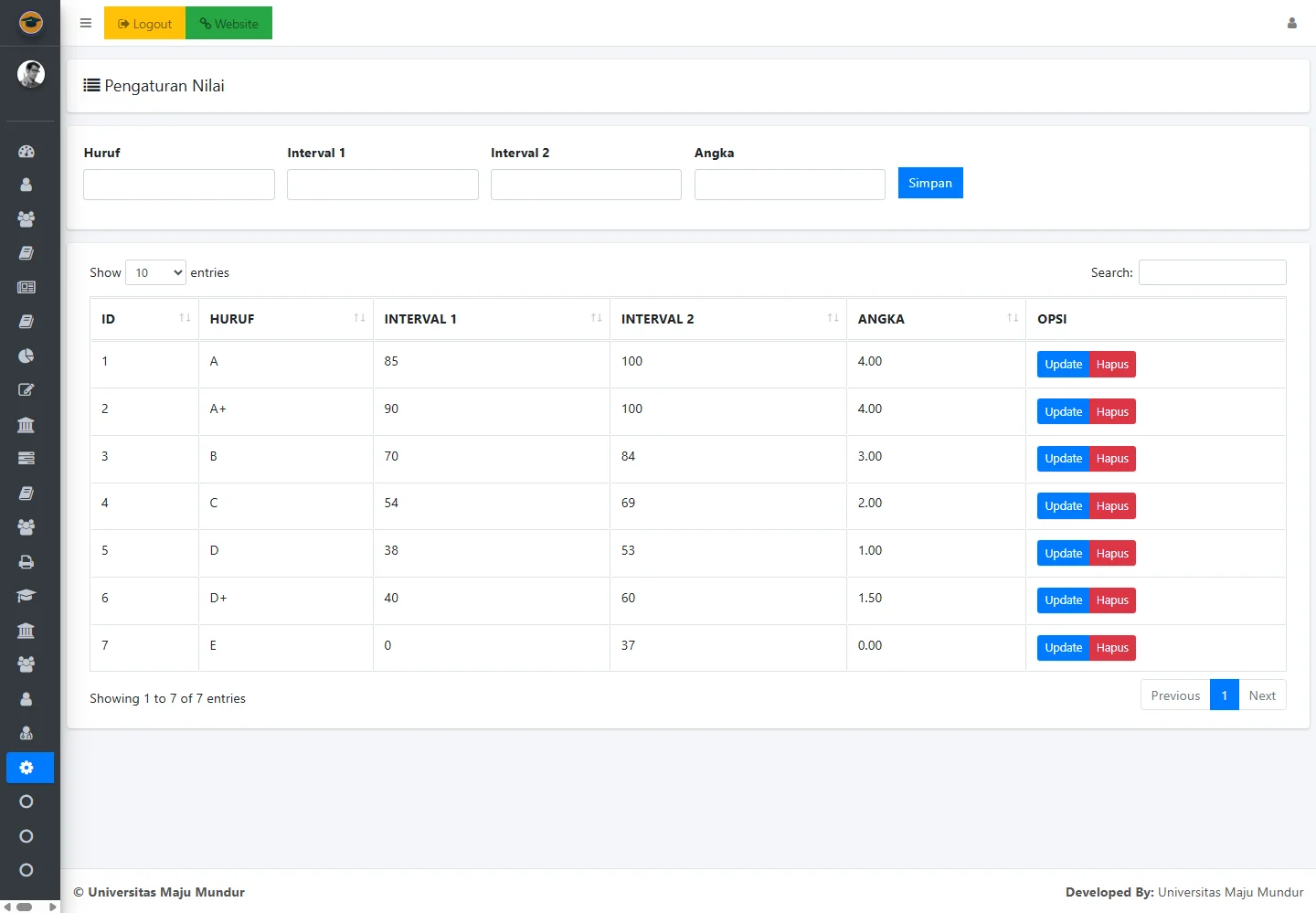This screenshot has width=1316, height=913.
Task: Sort table by the ANGKA column
Action: click(935, 319)
